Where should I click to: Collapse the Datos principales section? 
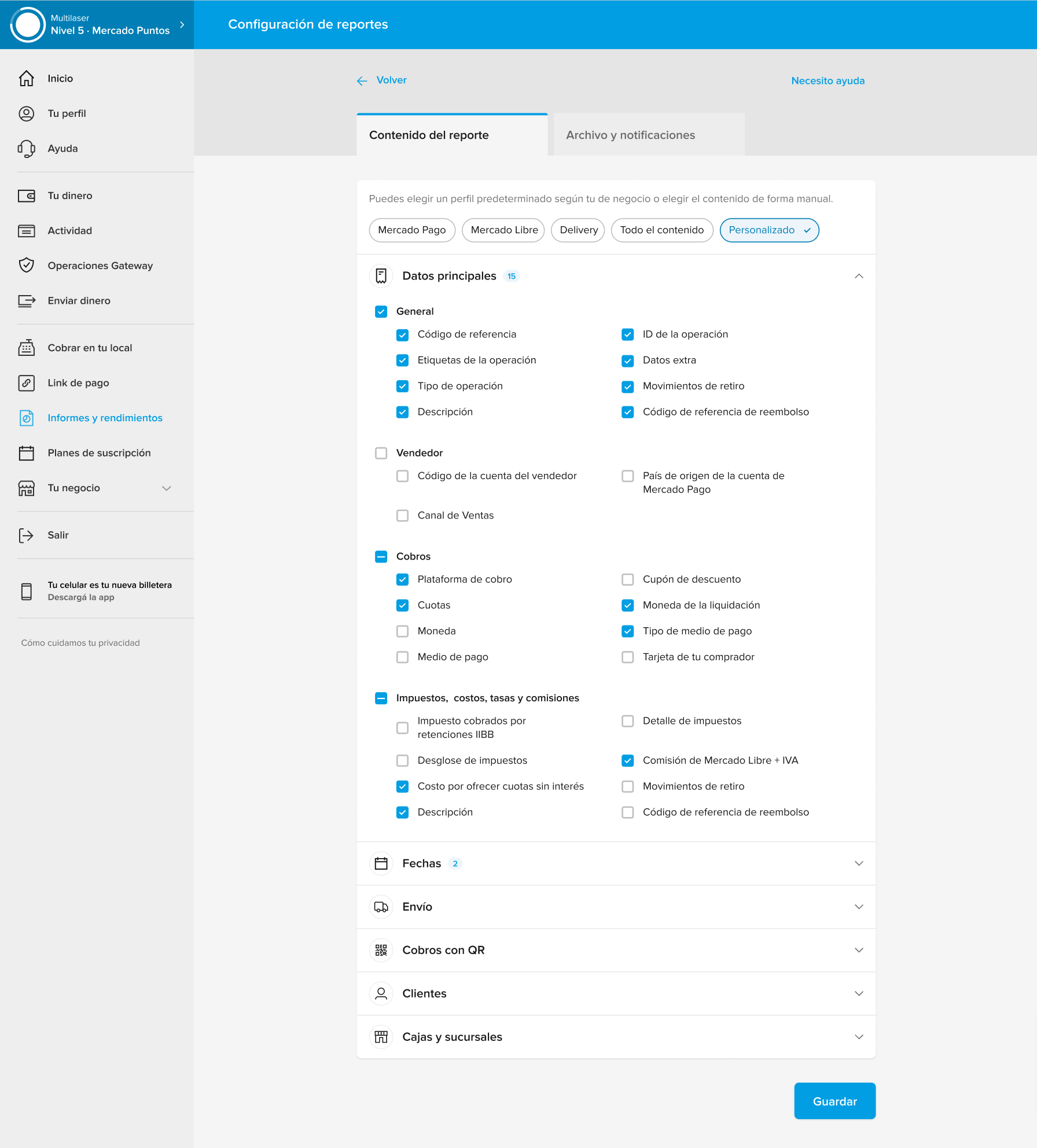click(859, 276)
